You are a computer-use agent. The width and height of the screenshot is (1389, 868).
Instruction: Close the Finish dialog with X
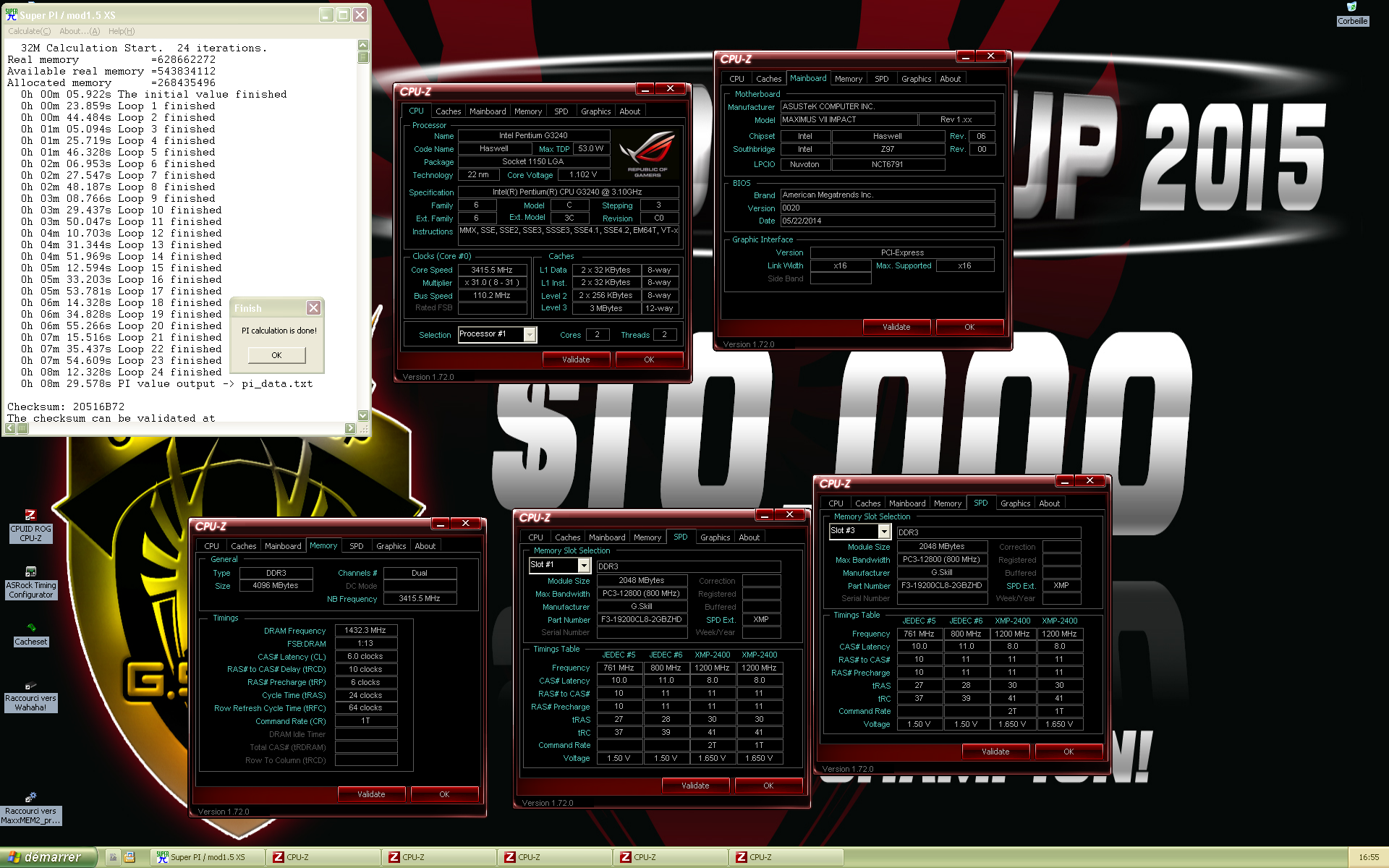(x=313, y=307)
